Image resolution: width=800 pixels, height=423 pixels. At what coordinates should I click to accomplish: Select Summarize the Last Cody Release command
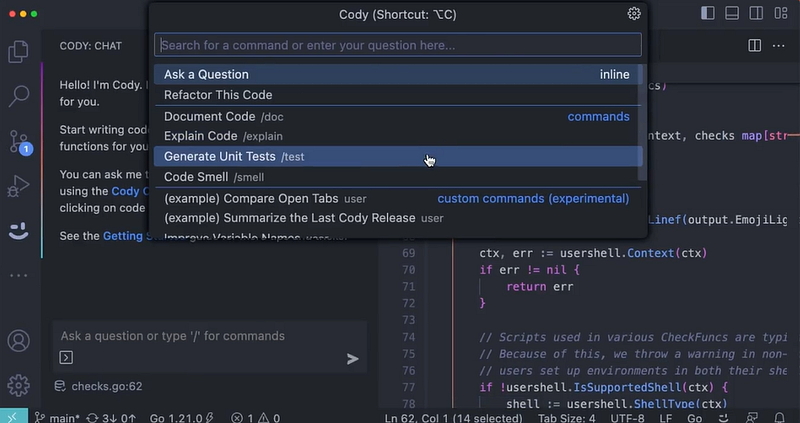pos(396,218)
